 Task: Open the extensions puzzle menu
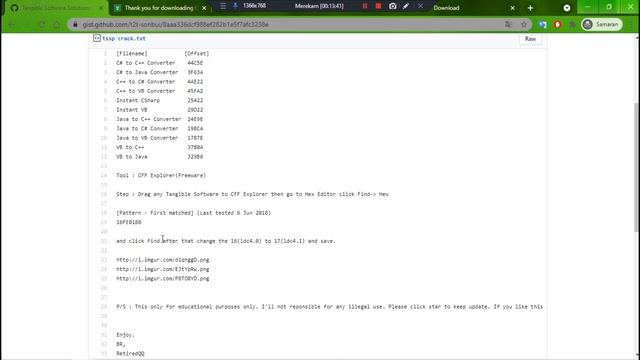[572, 24]
